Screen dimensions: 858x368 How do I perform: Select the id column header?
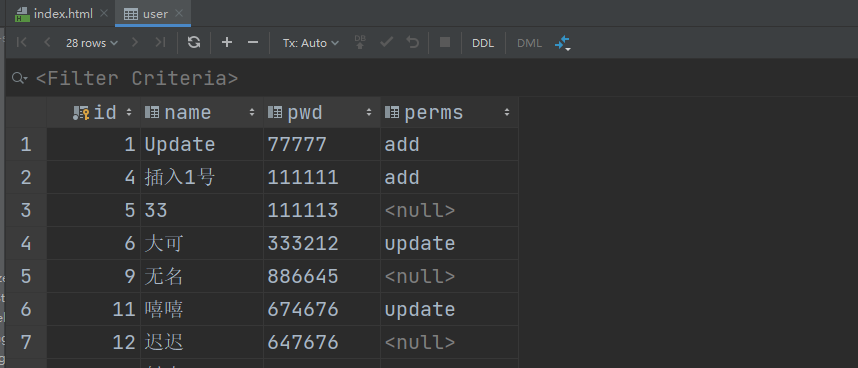coord(94,113)
